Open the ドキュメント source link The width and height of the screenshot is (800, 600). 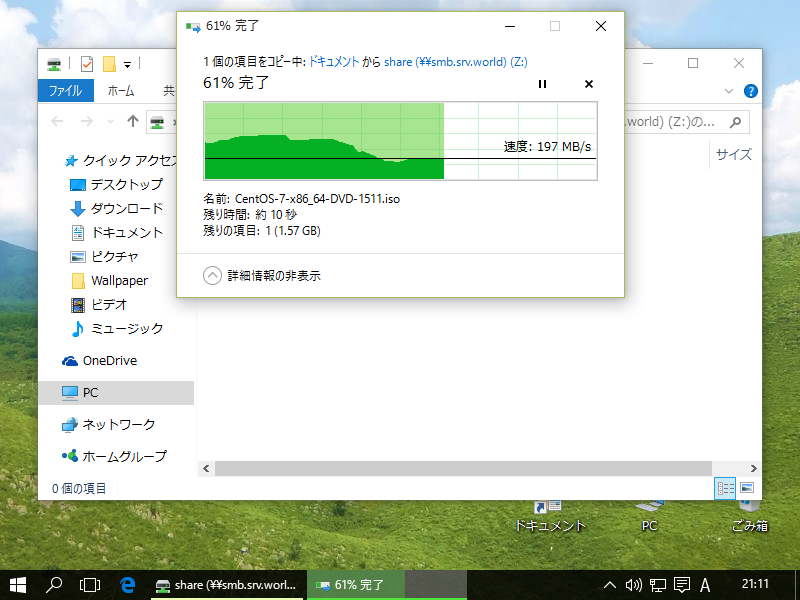point(334,62)
